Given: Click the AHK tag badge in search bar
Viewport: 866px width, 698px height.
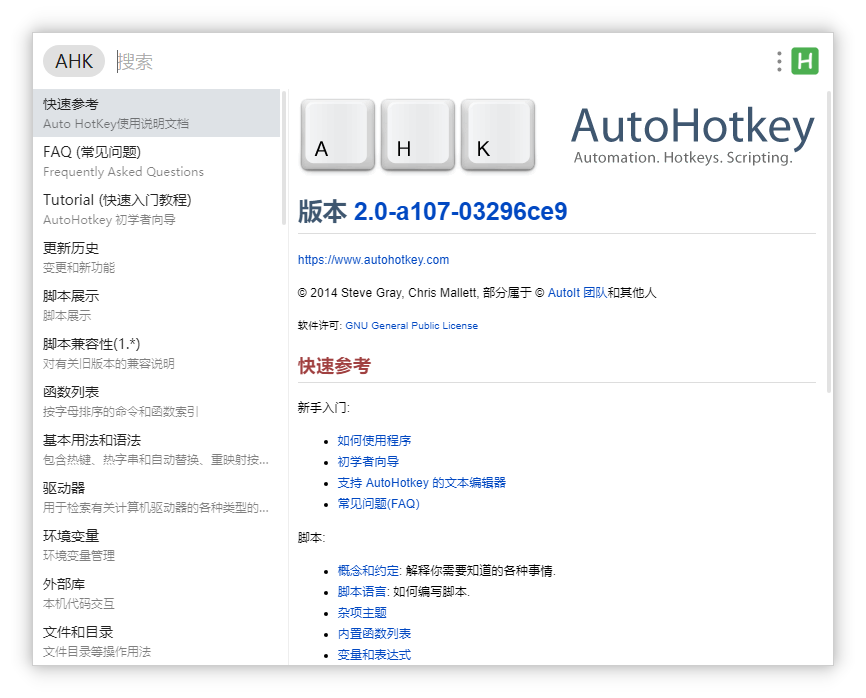Looking at the screenshot, I should [x=74, y=61].
